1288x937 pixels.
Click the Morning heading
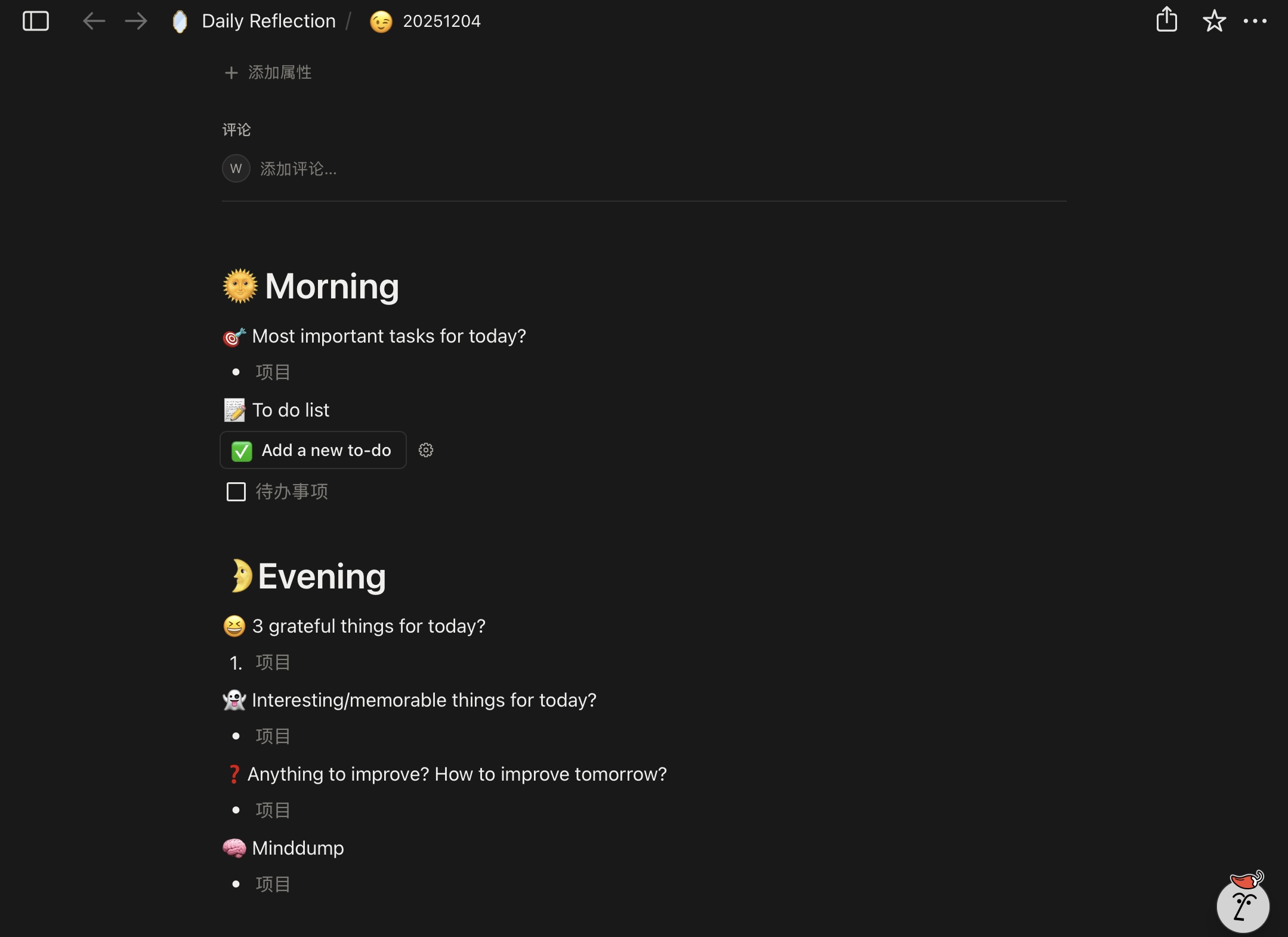pyautogui.click(x=332, y=286)
